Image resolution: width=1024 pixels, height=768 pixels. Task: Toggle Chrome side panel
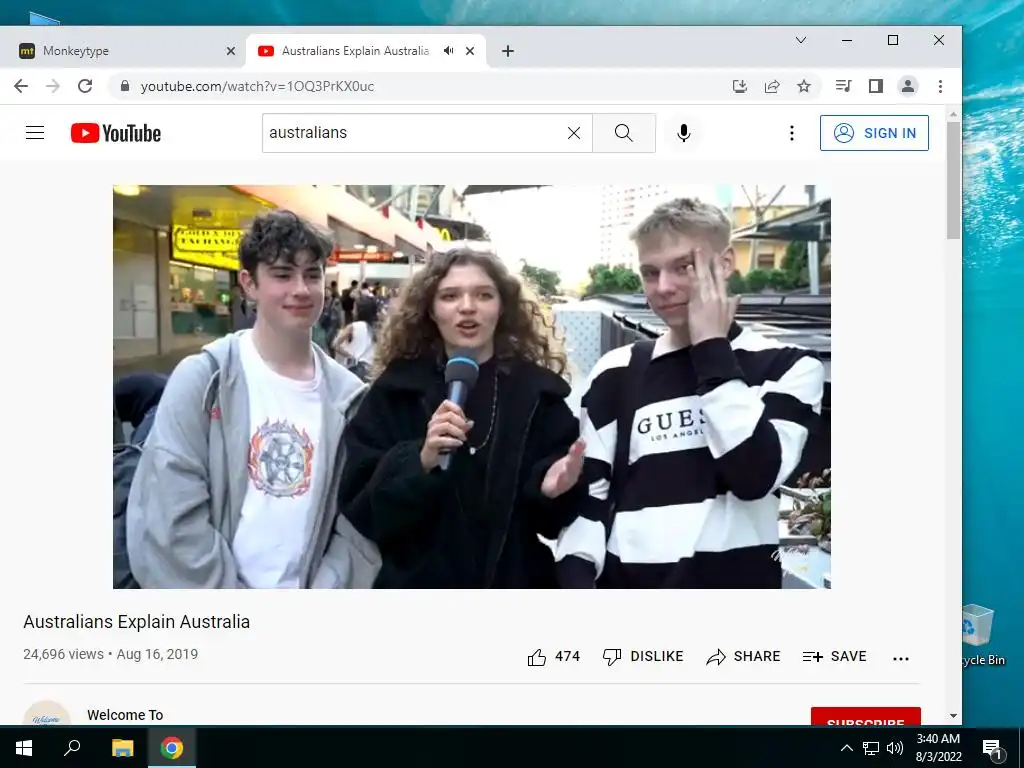[x=876, y=86]
